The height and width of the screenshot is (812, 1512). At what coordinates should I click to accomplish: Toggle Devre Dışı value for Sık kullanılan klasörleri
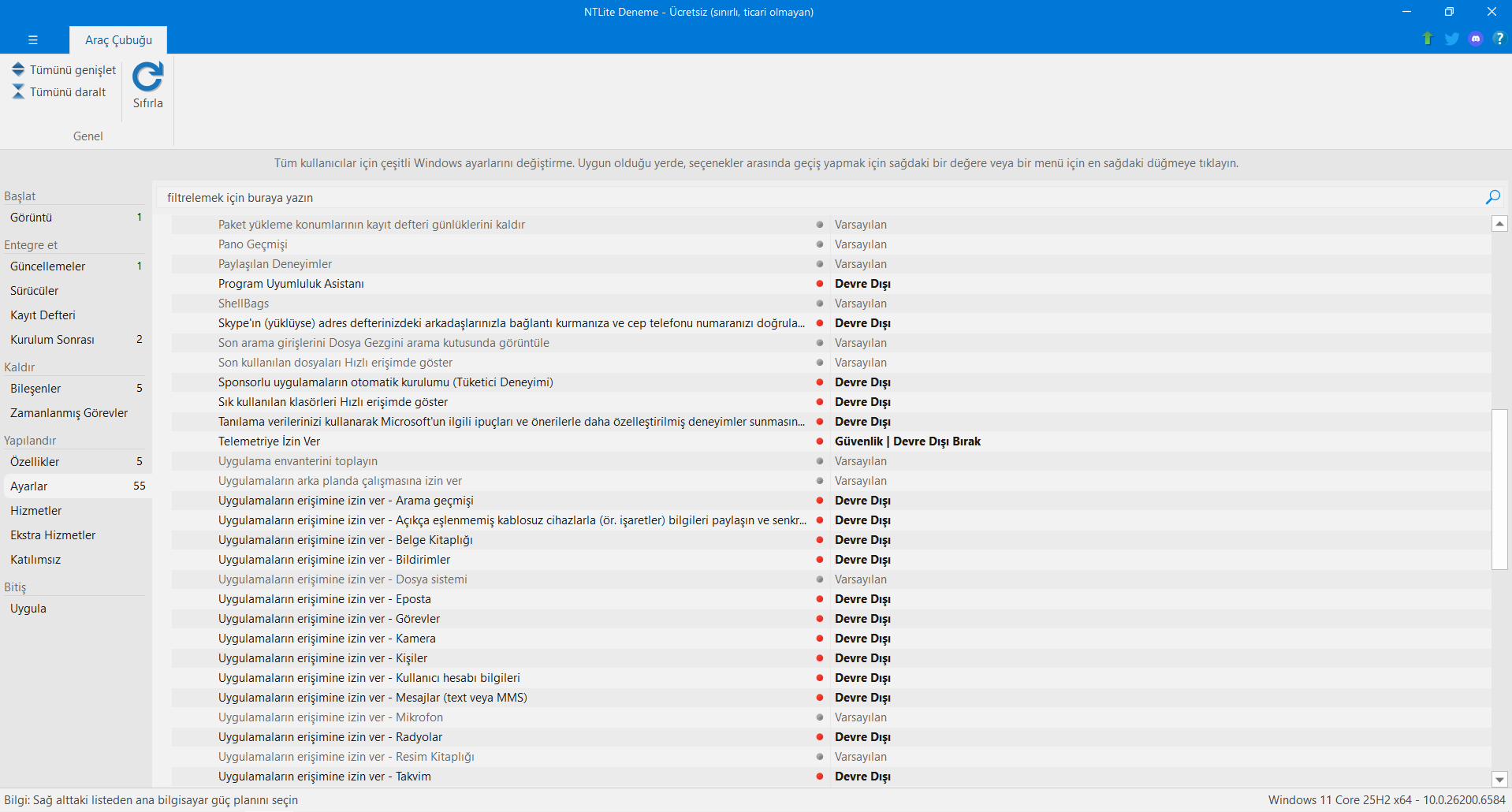tap(862, 402)
